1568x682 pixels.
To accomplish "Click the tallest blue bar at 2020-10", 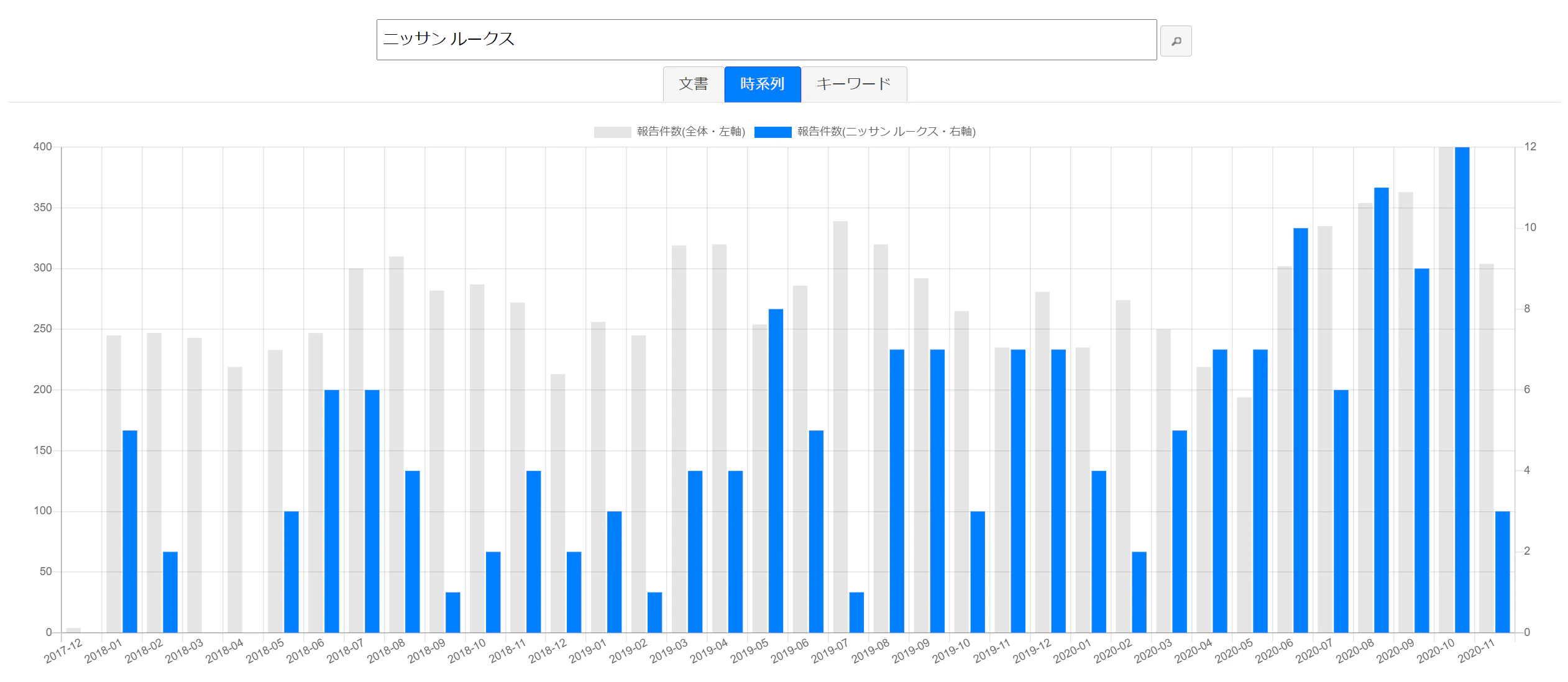I will 1462,389.
